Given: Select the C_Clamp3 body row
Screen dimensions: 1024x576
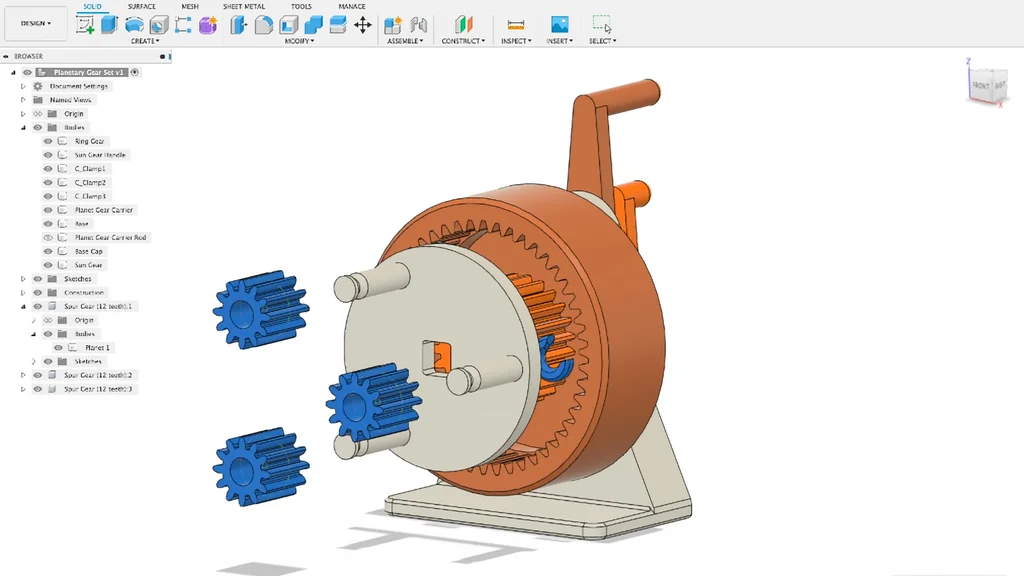Looking at the screenshot, I should 90,196.
